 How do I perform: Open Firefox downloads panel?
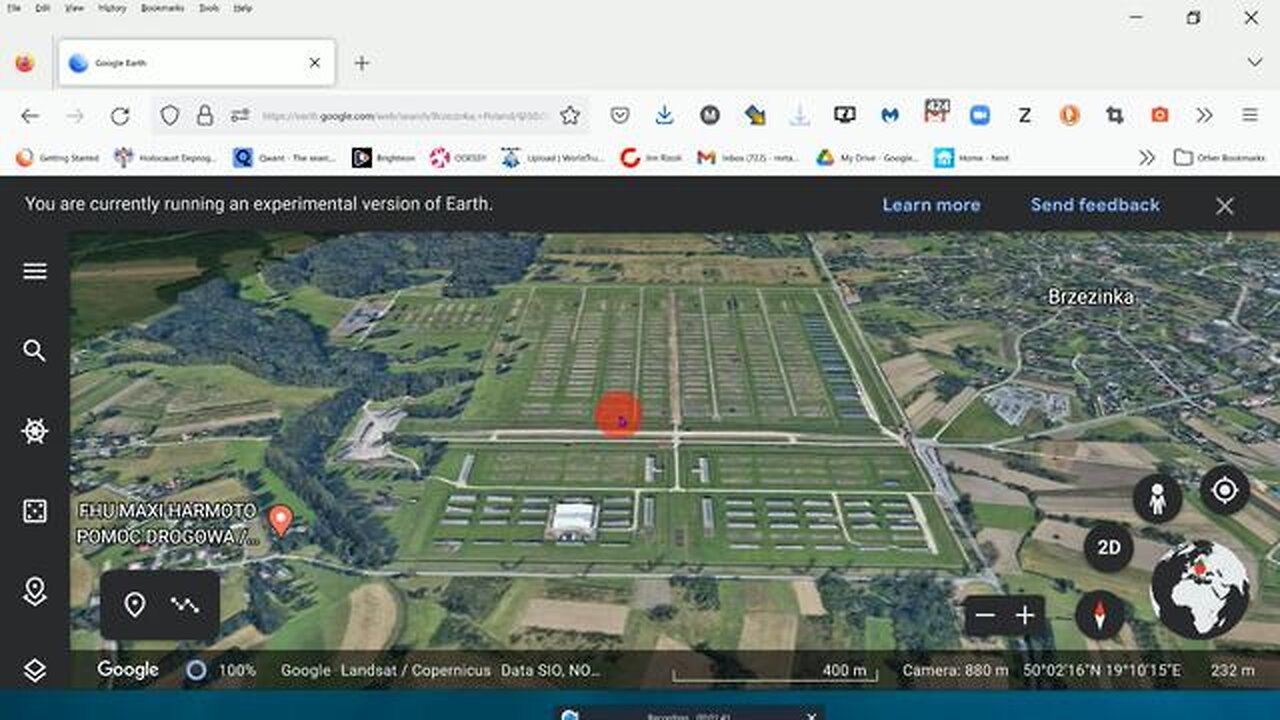click(665, 116)
